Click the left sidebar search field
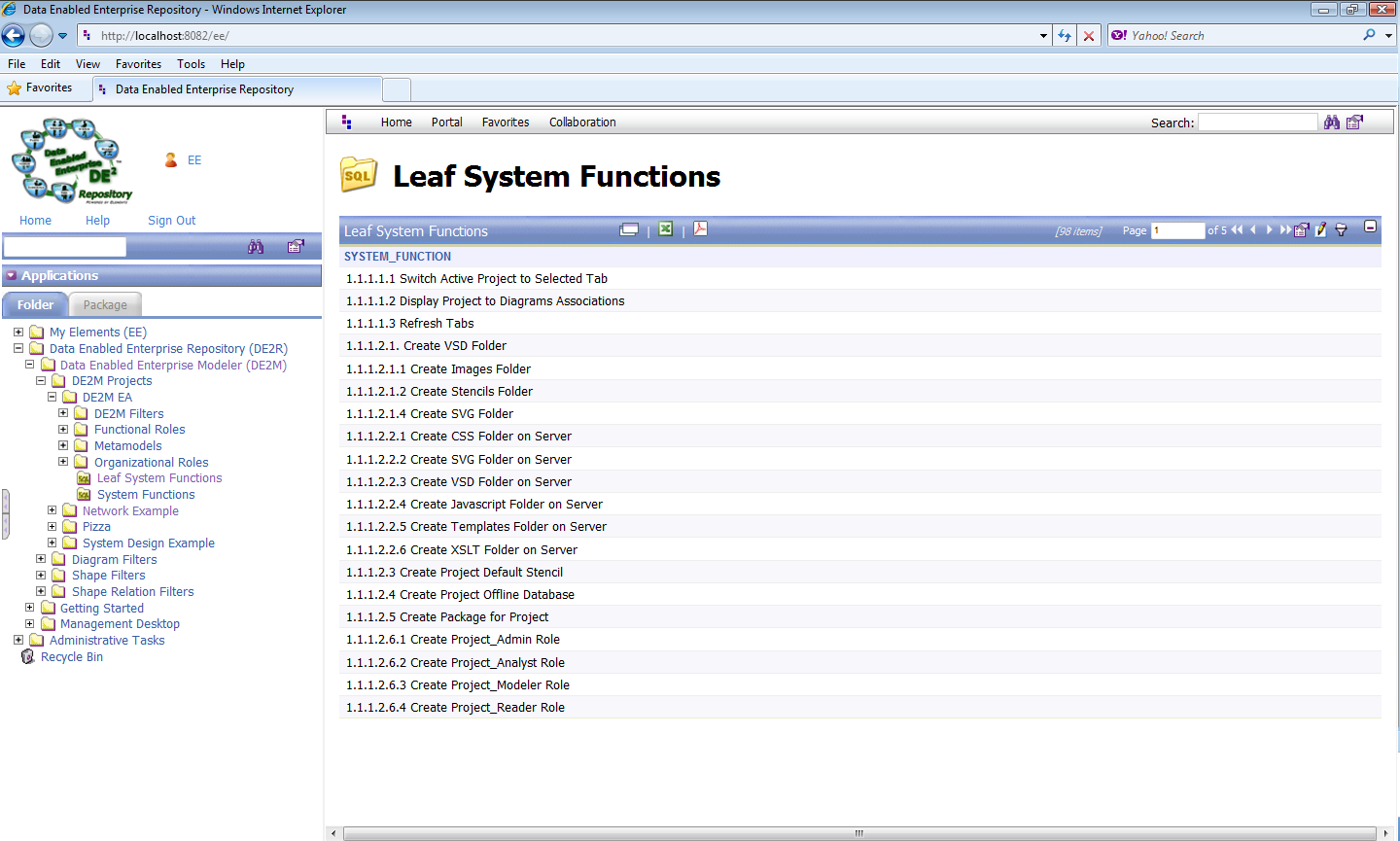 [65, 247]
